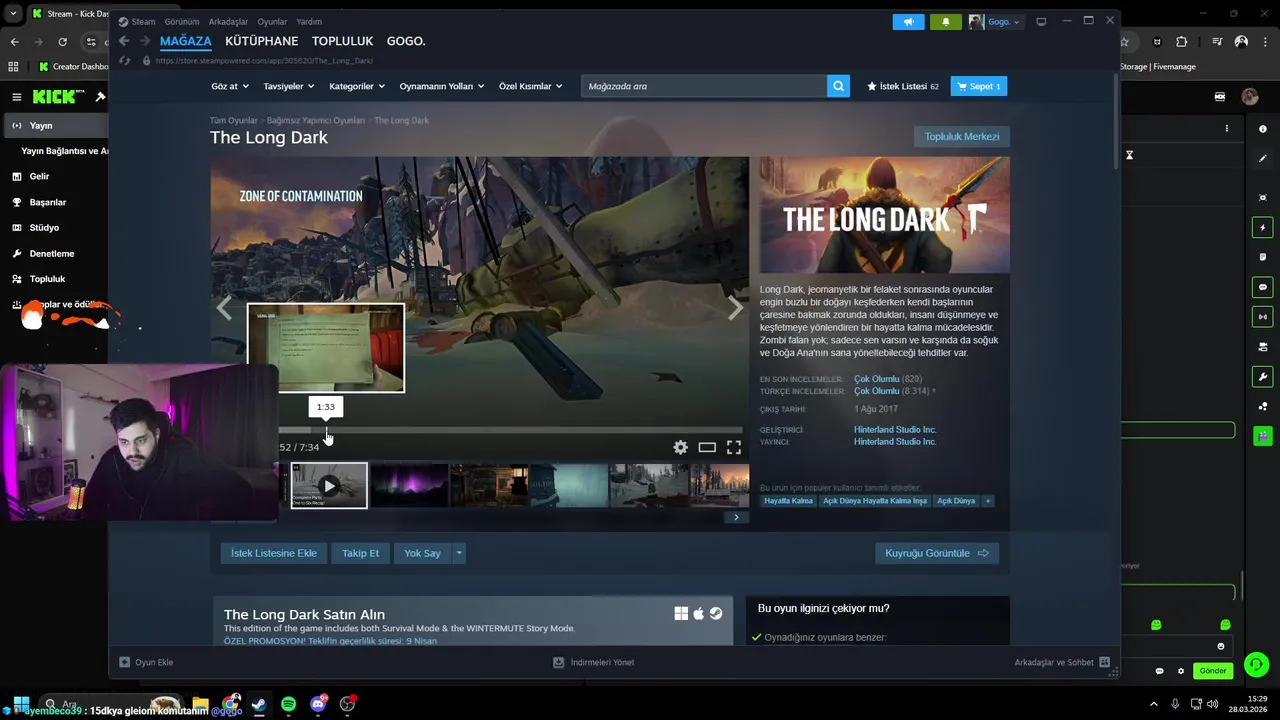
Task: Click Kick lightning bolt panel icon
Action: click(x=1263, y=228)
